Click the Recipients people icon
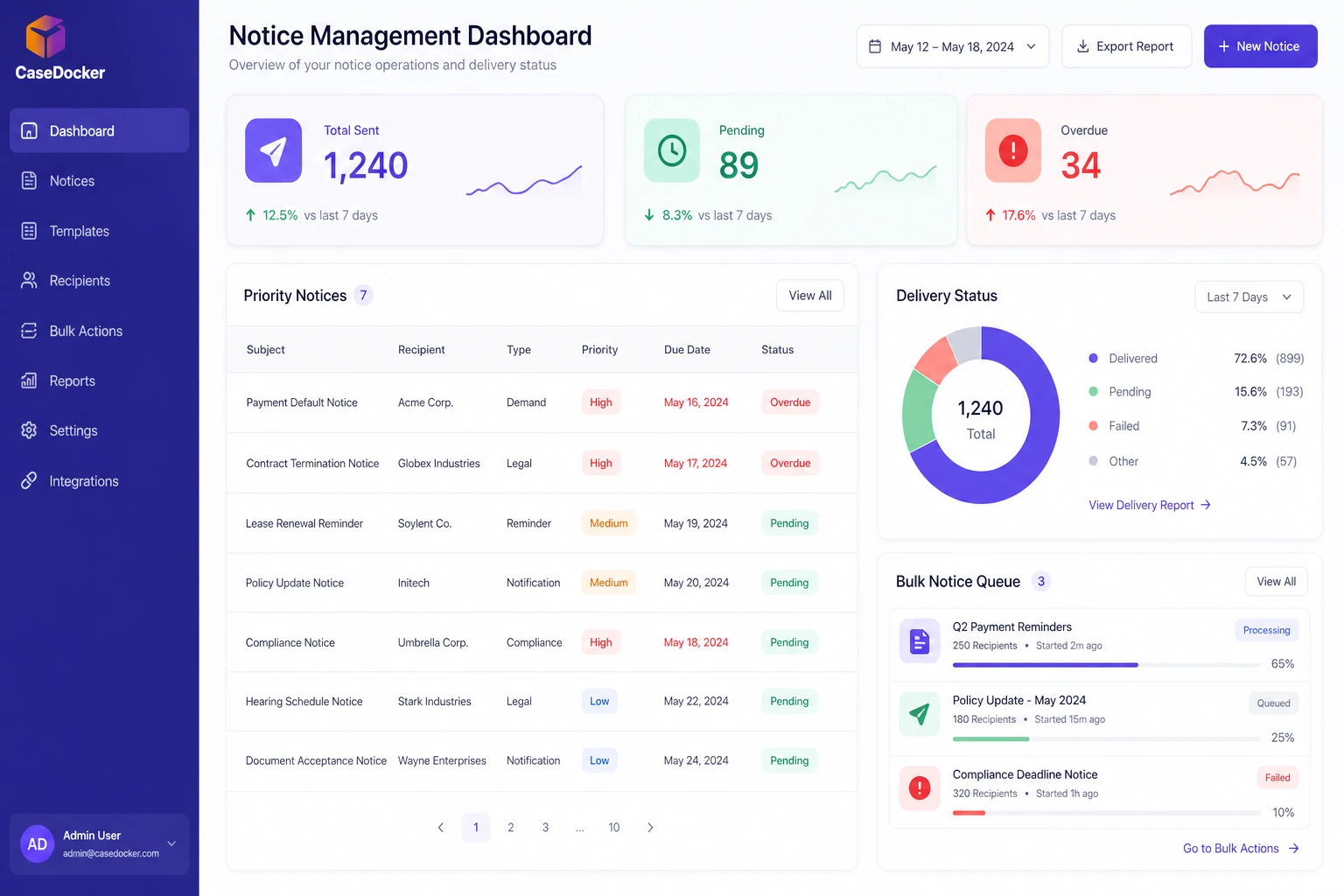Viewport: 1344px width, 896px height. click(x=29, y=280)
